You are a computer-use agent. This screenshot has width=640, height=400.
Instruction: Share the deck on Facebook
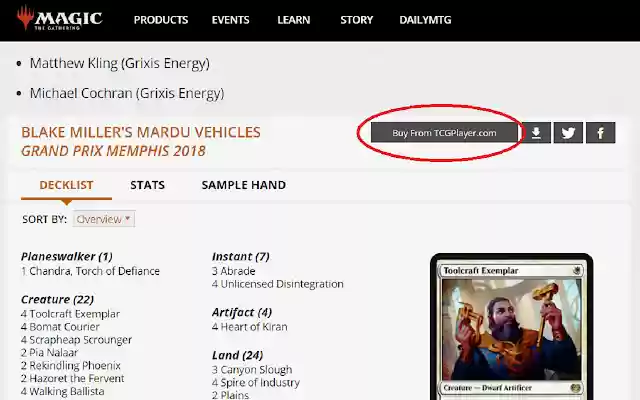point(600,133)
